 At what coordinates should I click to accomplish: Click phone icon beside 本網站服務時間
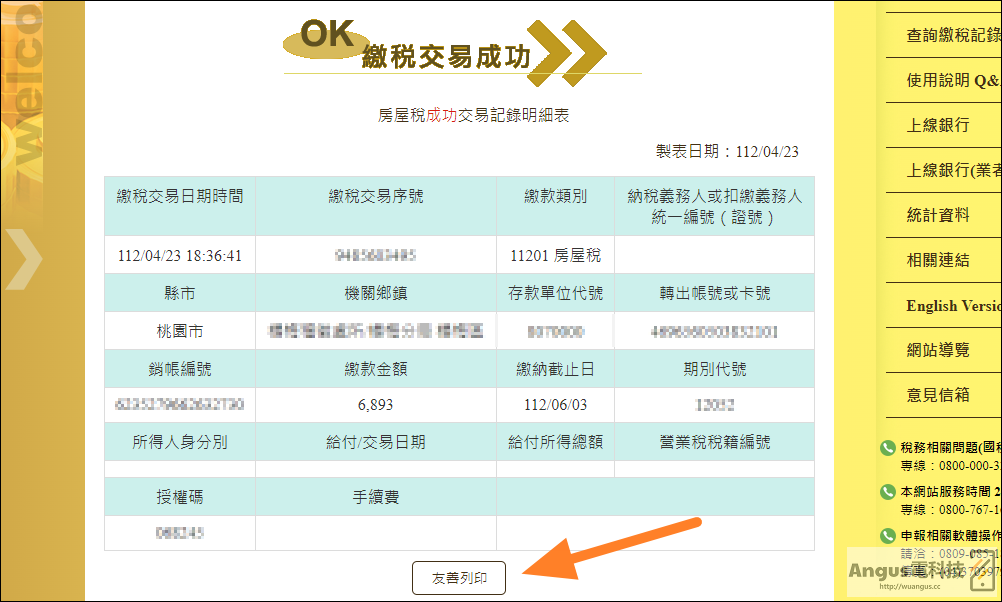click(x=888, y=491)
